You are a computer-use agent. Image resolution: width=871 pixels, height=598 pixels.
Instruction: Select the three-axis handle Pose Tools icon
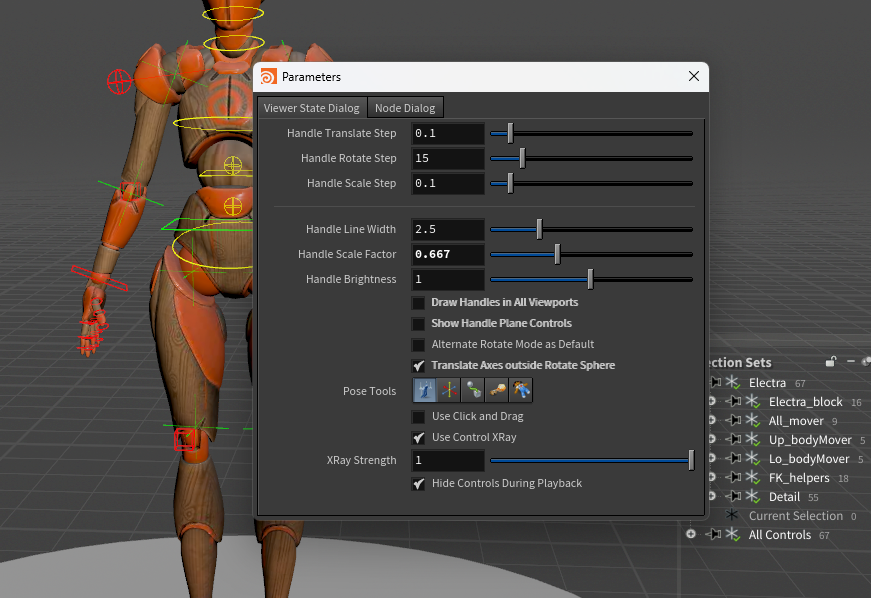[x=449, y=390]
